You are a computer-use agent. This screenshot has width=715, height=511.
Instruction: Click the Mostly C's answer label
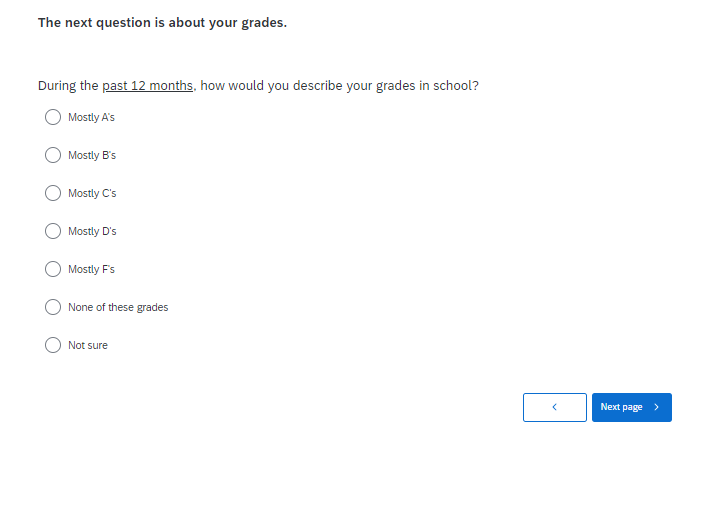coord(92,193)
